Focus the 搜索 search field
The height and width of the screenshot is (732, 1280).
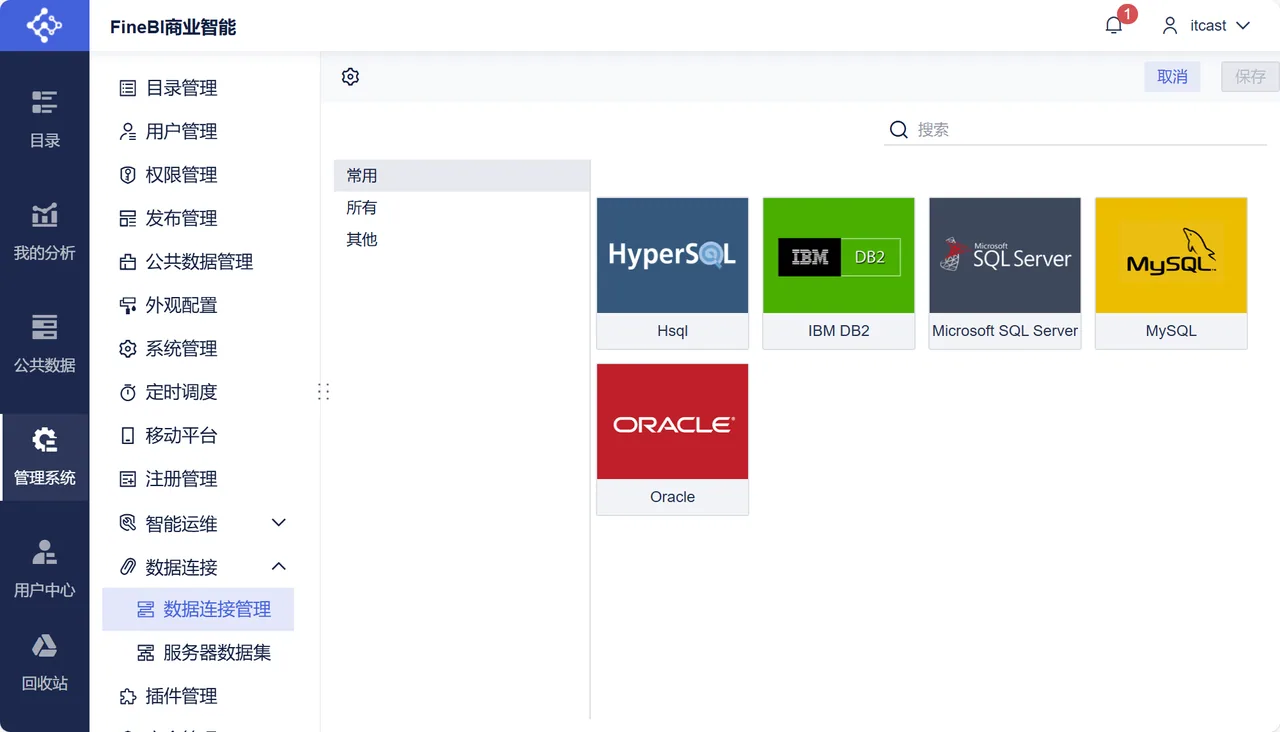1075,129
